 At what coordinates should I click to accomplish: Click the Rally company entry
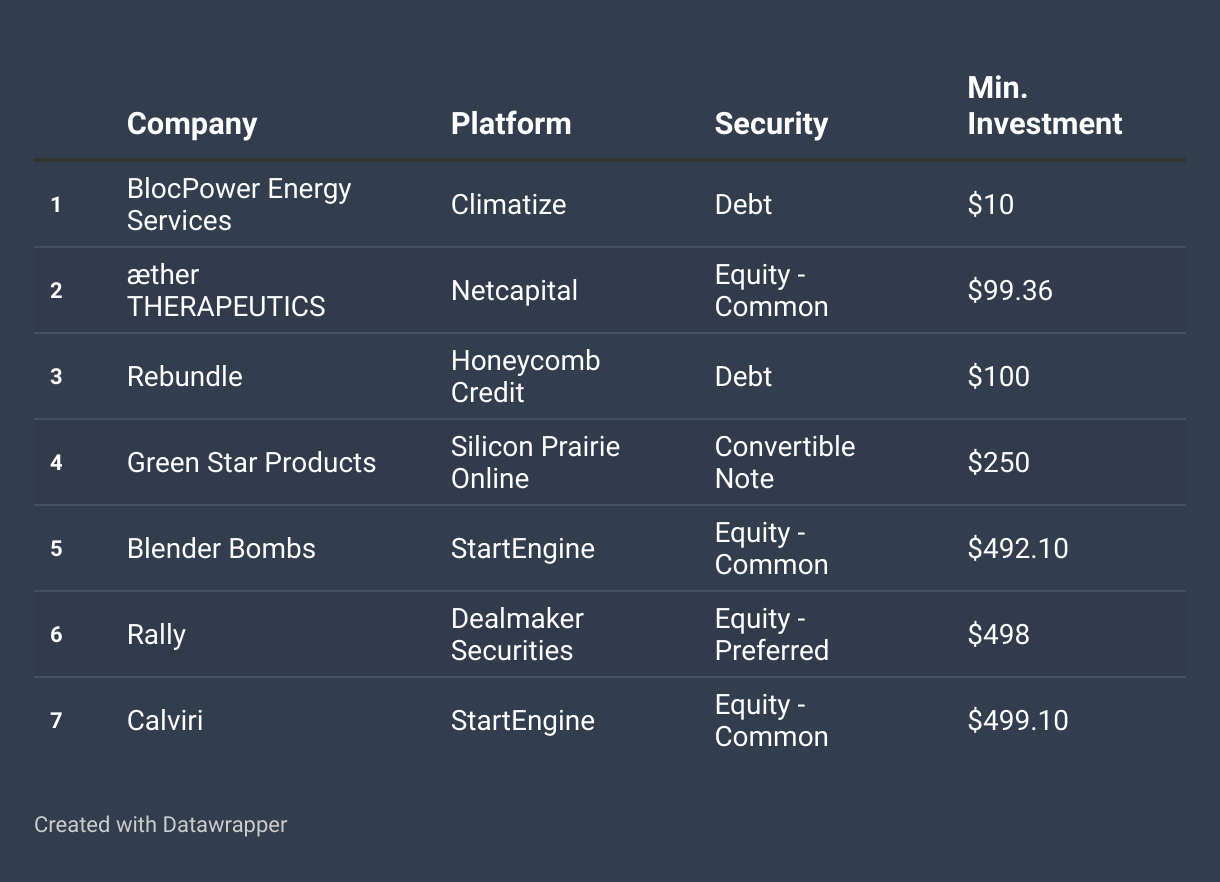(x=156, y=634)
